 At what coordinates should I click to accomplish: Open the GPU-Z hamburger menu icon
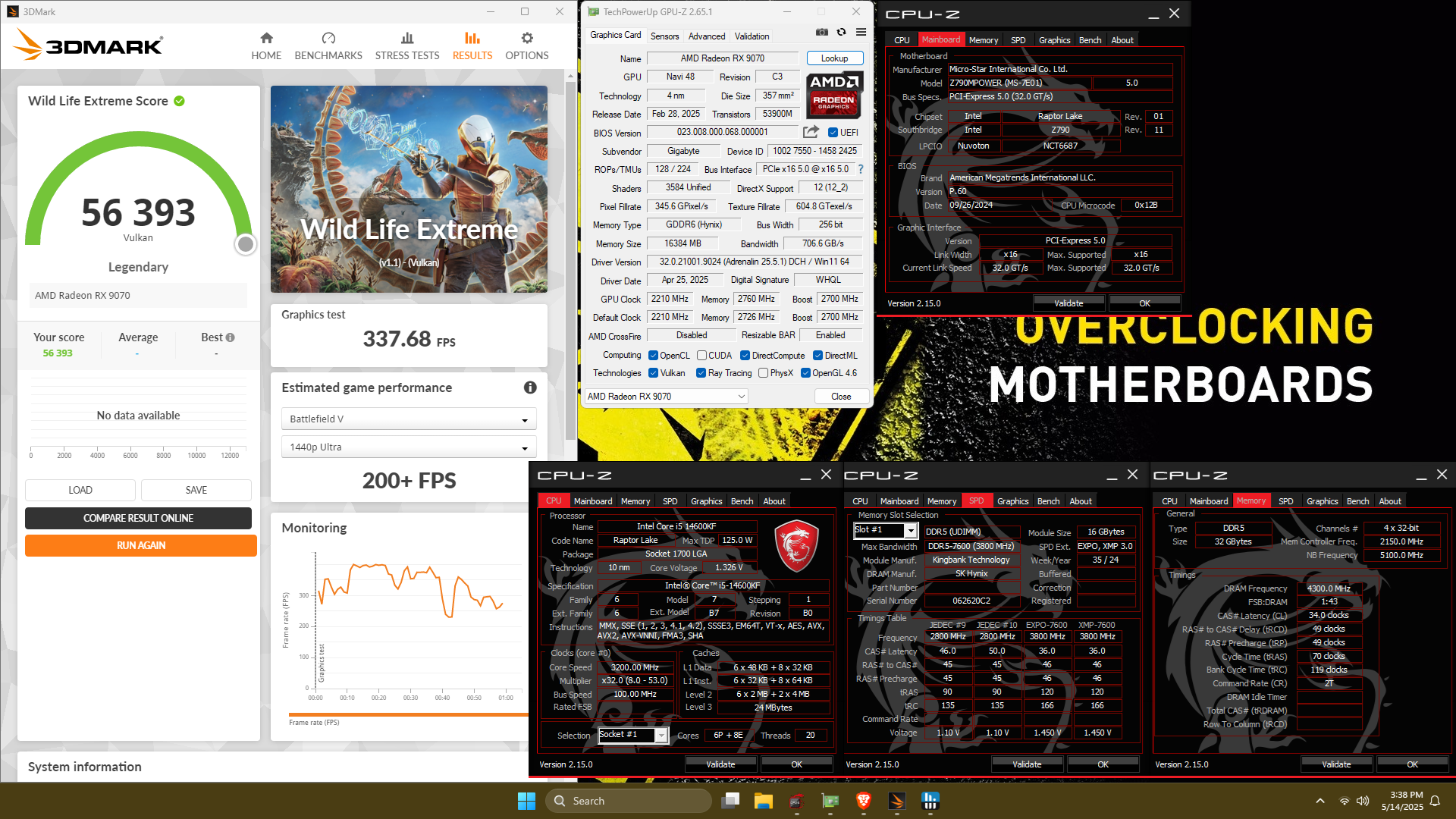(x=861, y=32)
